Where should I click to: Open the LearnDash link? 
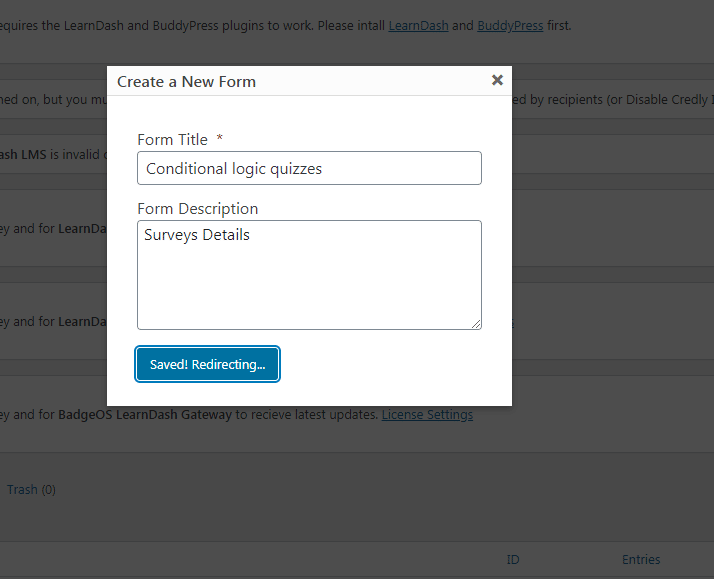[418, 25]
